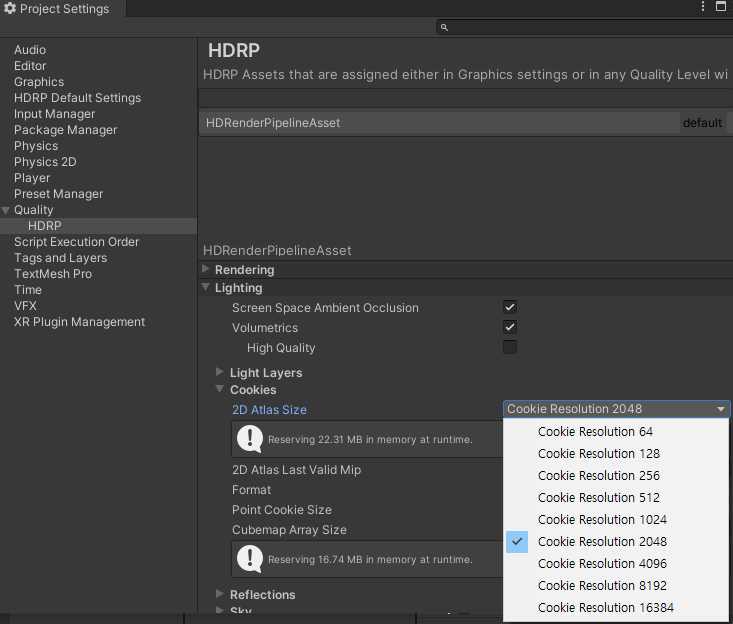Choose Cookie Resolution 256
The width and height of the screenshot is (733, 624).
coord(616,475)
